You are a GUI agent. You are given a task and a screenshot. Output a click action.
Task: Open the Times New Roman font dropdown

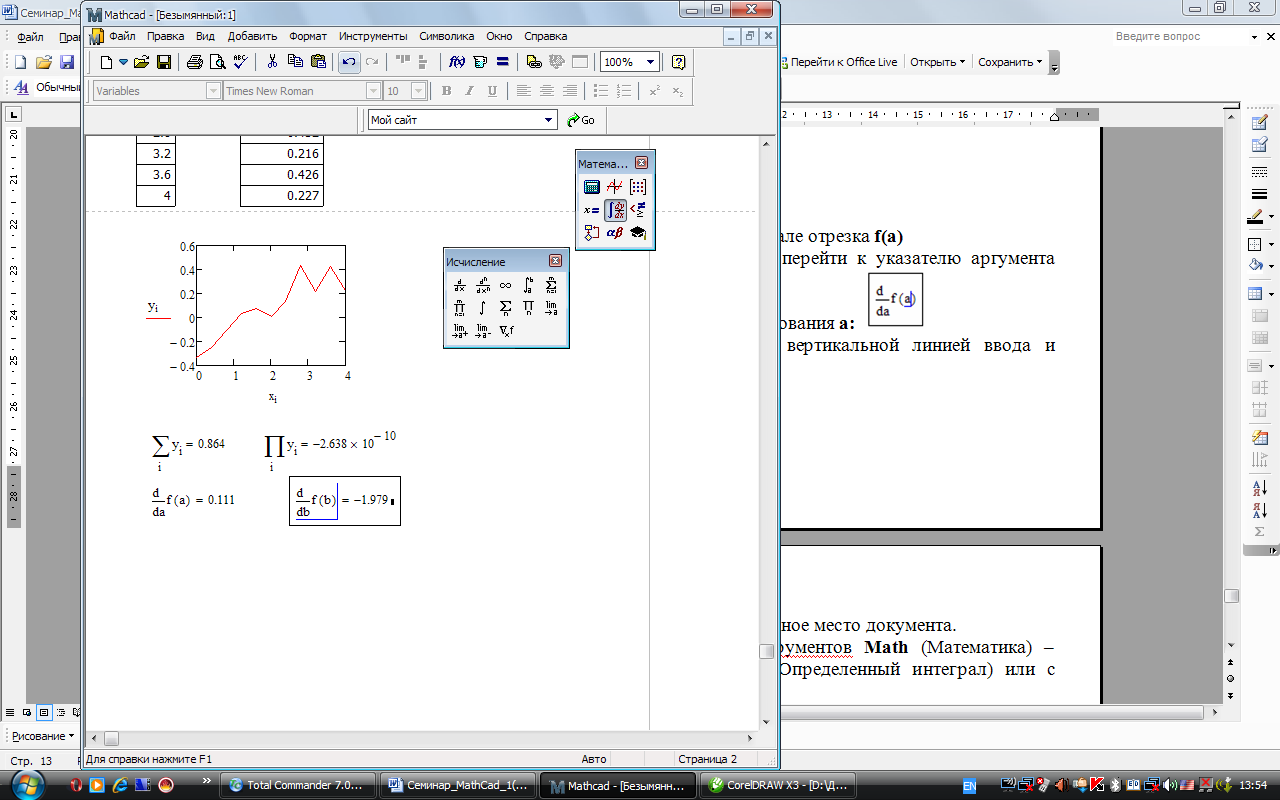click(x=373, y=91)
